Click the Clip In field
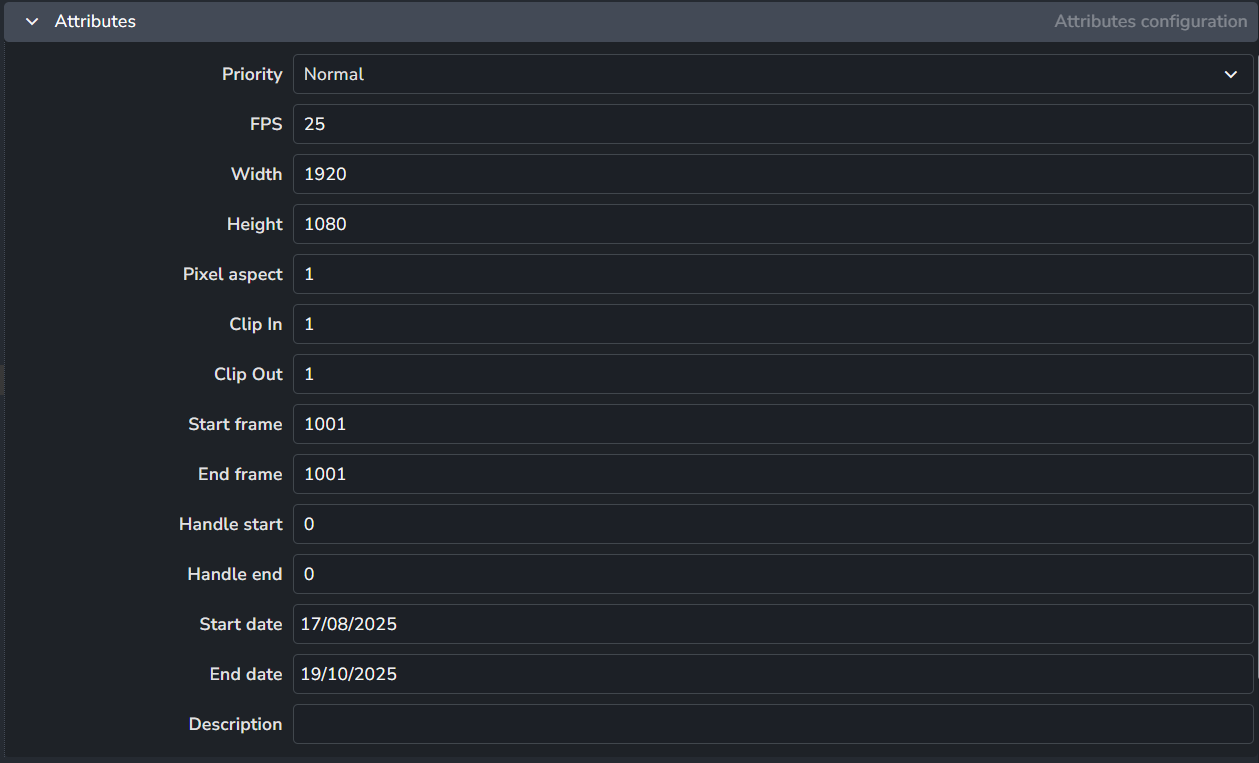Image resolution: width=1259 pixels, height=763 pixels. [772, 324]
